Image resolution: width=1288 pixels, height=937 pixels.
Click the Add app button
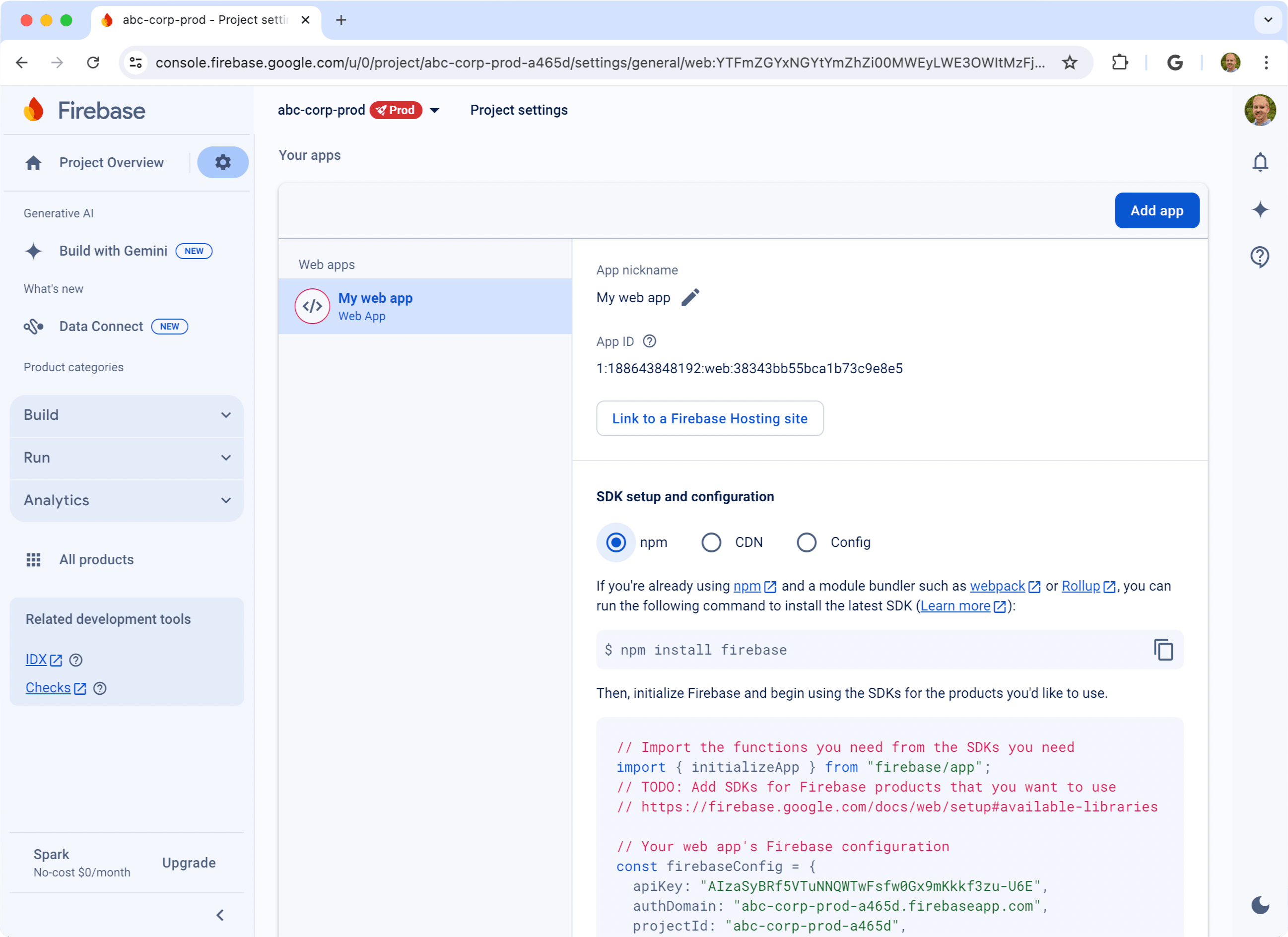tap(1157, 211)
